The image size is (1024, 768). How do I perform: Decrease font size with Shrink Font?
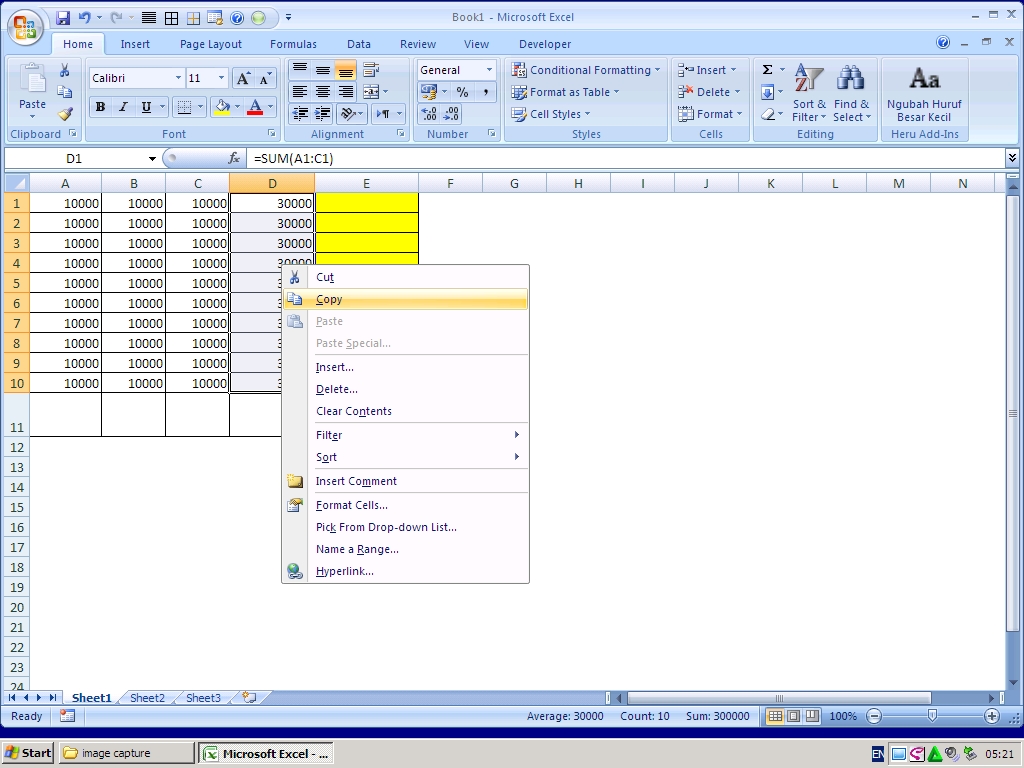(264, 78)
